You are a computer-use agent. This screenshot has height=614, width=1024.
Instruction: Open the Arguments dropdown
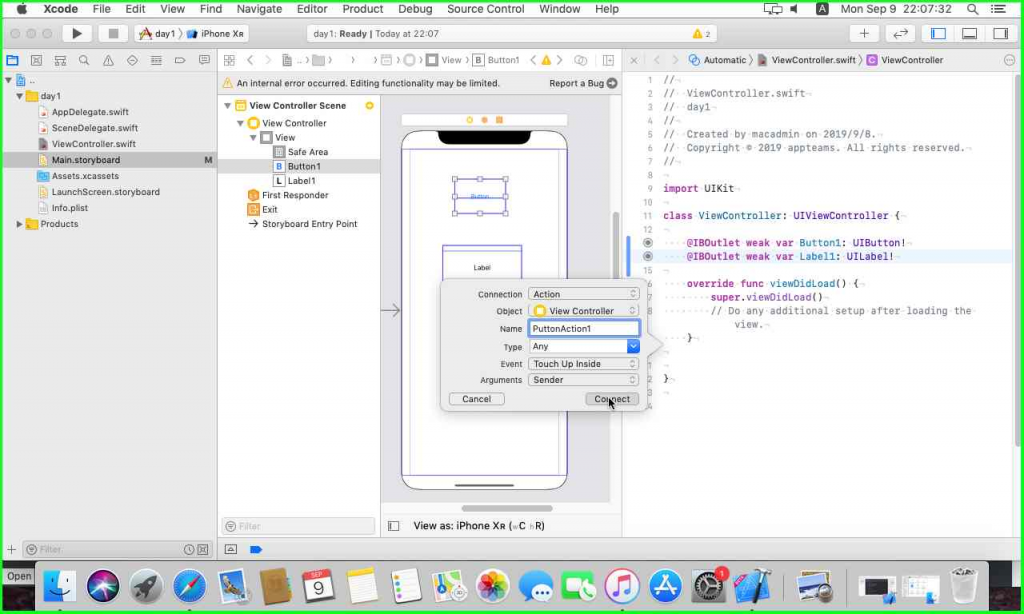point(583,380)
